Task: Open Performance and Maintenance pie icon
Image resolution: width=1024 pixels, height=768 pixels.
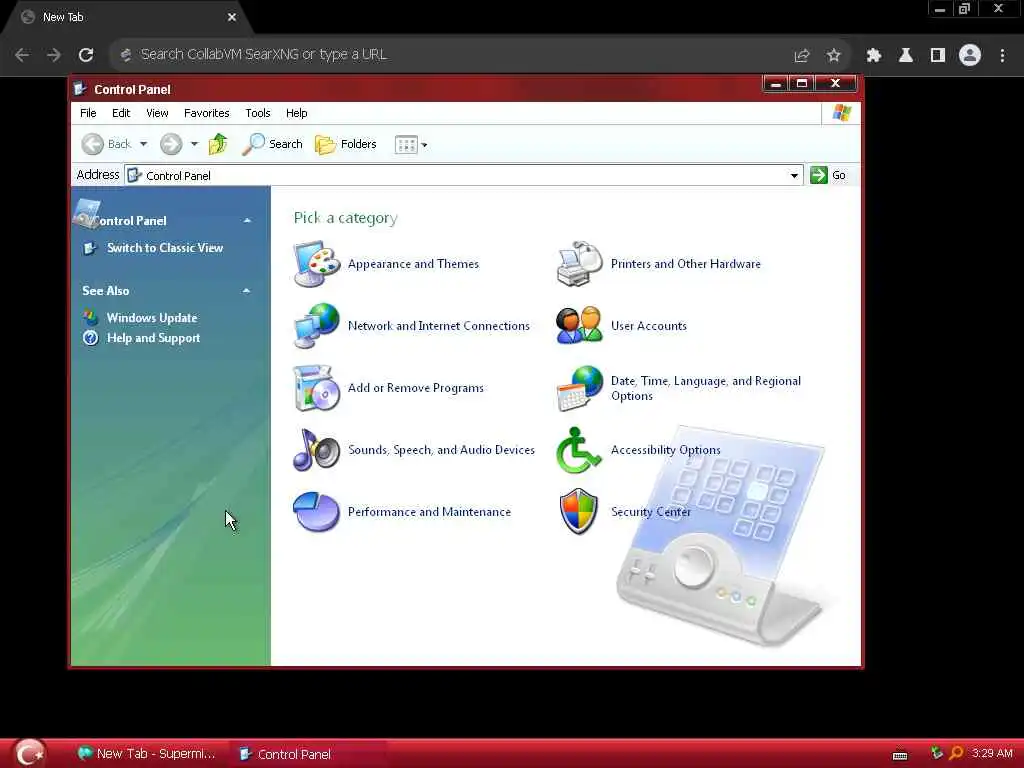Action: (317, 512)
